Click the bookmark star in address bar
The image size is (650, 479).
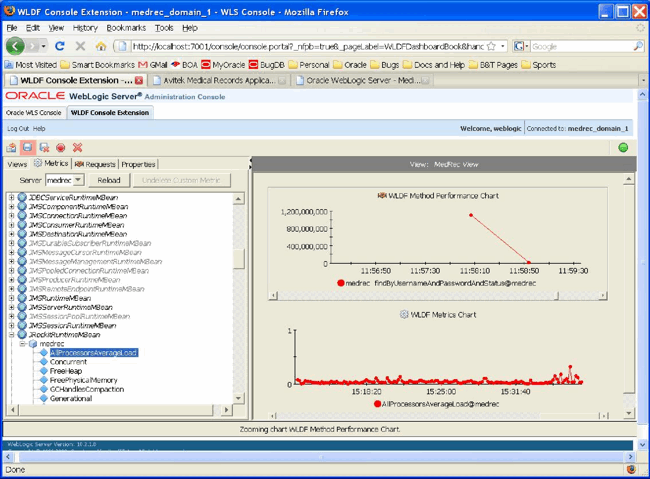[x=491, y=46]
